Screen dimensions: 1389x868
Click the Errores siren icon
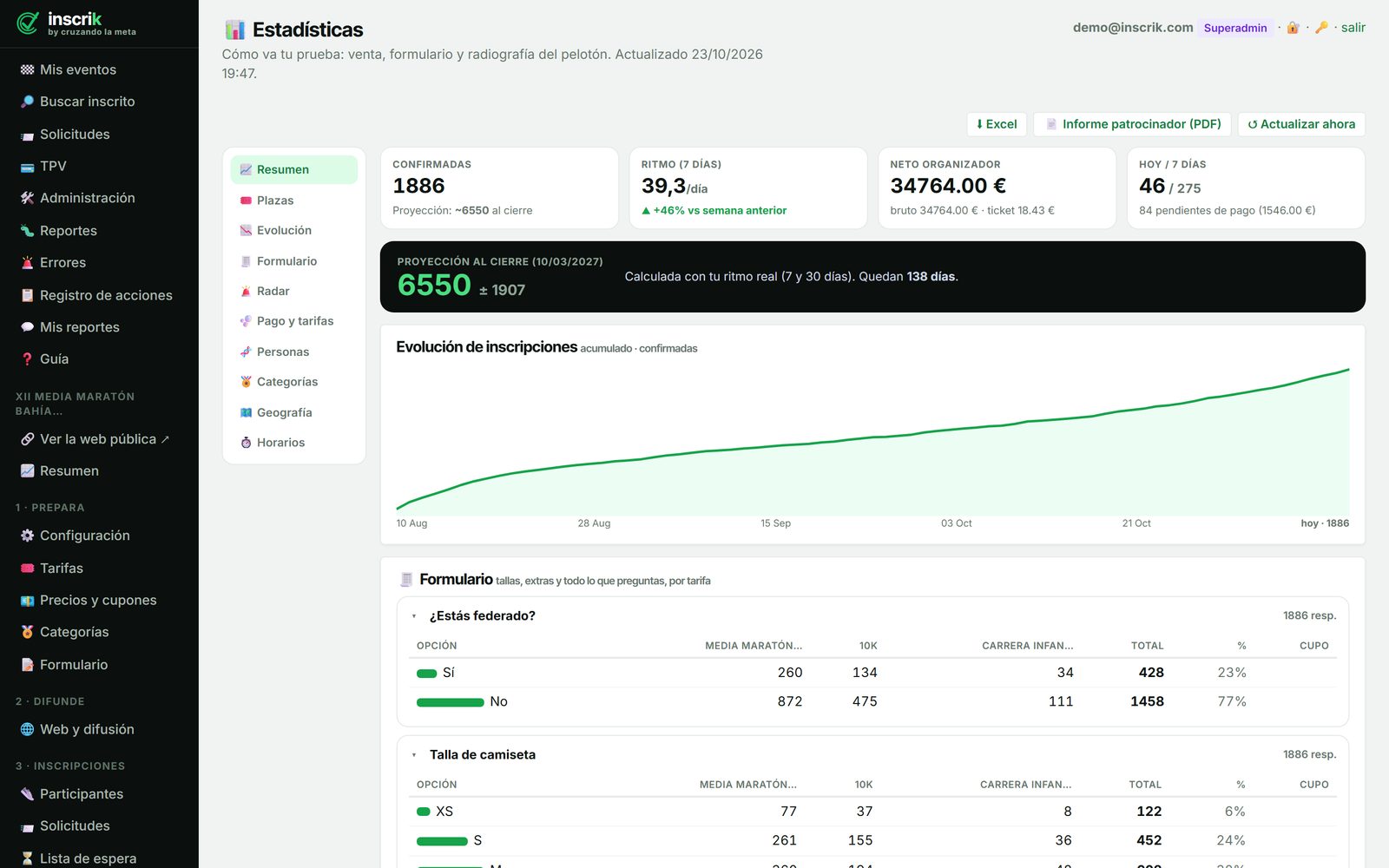point(28,262)
